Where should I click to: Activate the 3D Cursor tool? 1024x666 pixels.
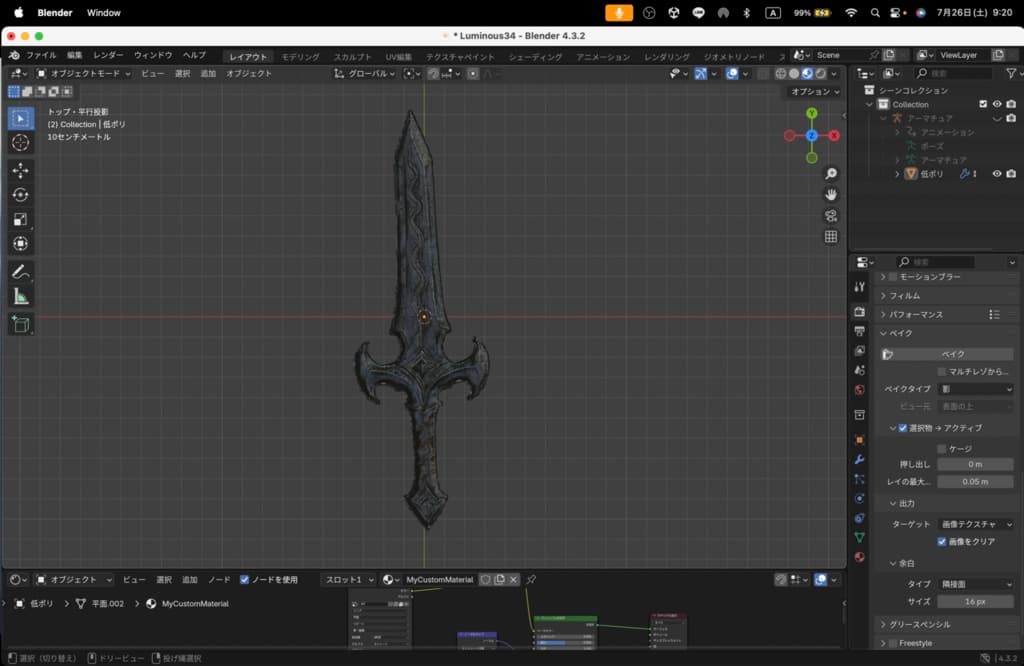click(21, 143)
